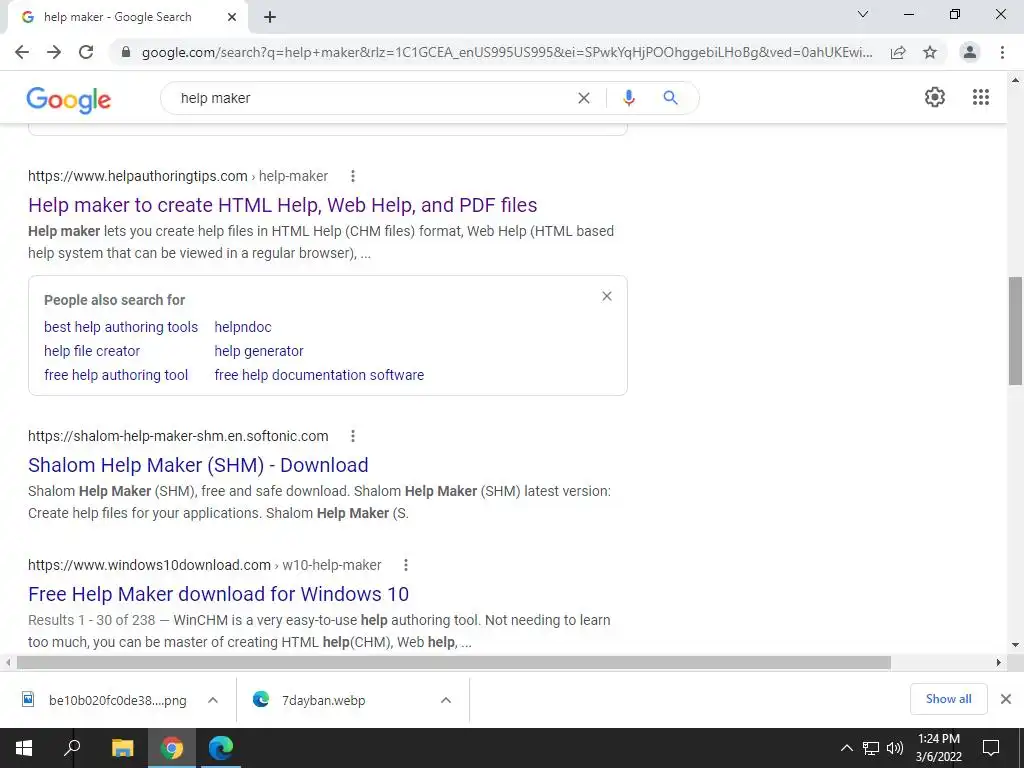Click the horizontal scrollbar thumb
The width and height of the screenshot is (1024, 768).
(453, 663)
